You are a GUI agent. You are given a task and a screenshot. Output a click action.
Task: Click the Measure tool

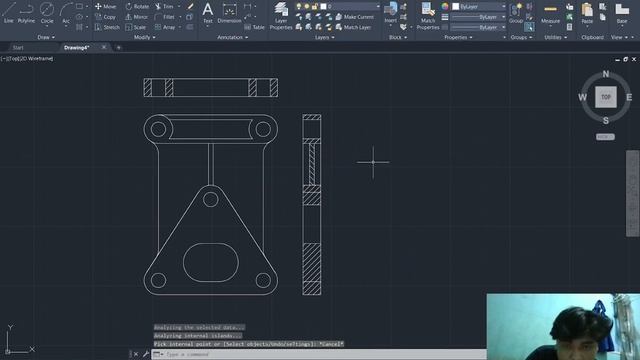[x=550, y=12]
